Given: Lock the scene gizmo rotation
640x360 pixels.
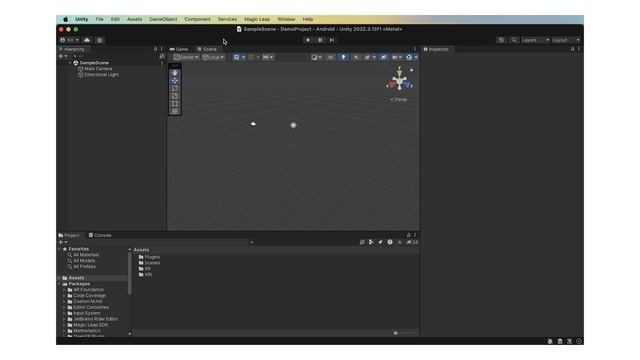Looking at the screenshot, I should coord(411,70).
